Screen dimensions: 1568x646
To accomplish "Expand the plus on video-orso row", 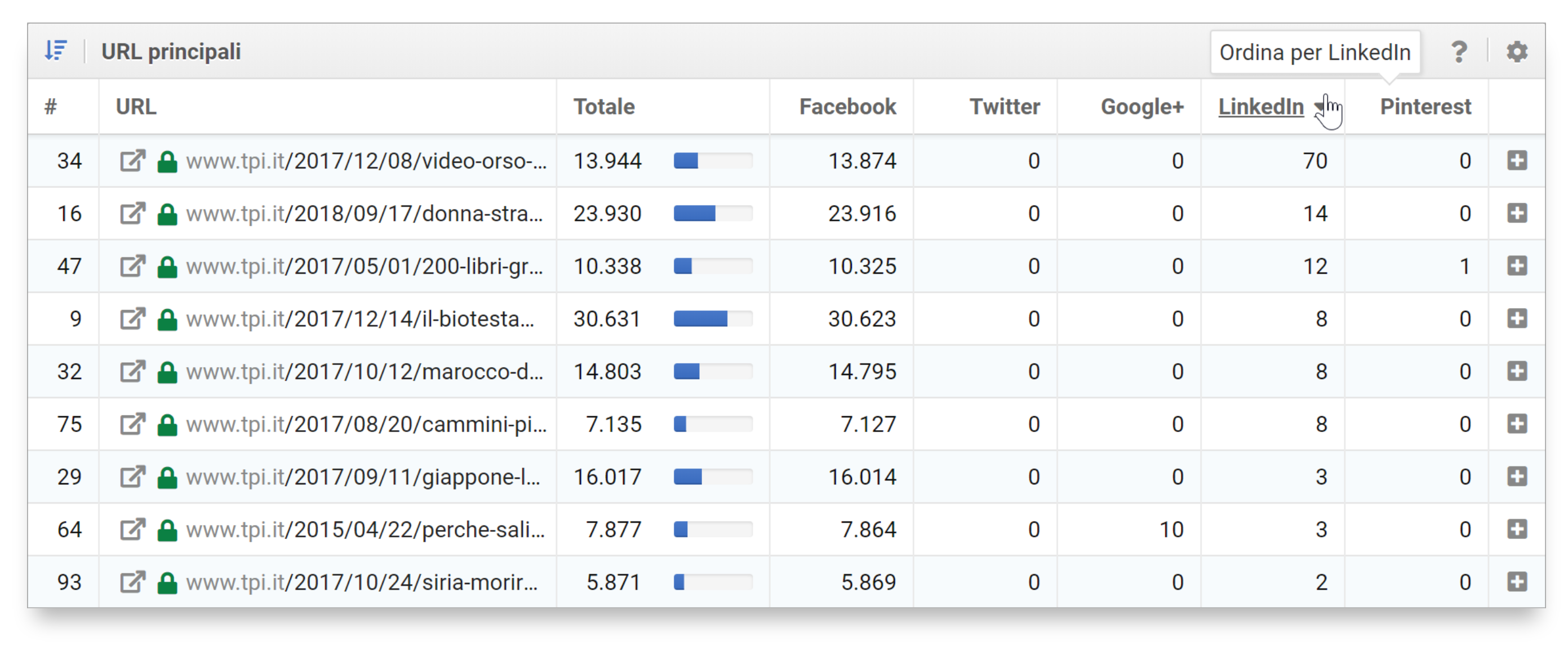I will [x=1516, y=161].
